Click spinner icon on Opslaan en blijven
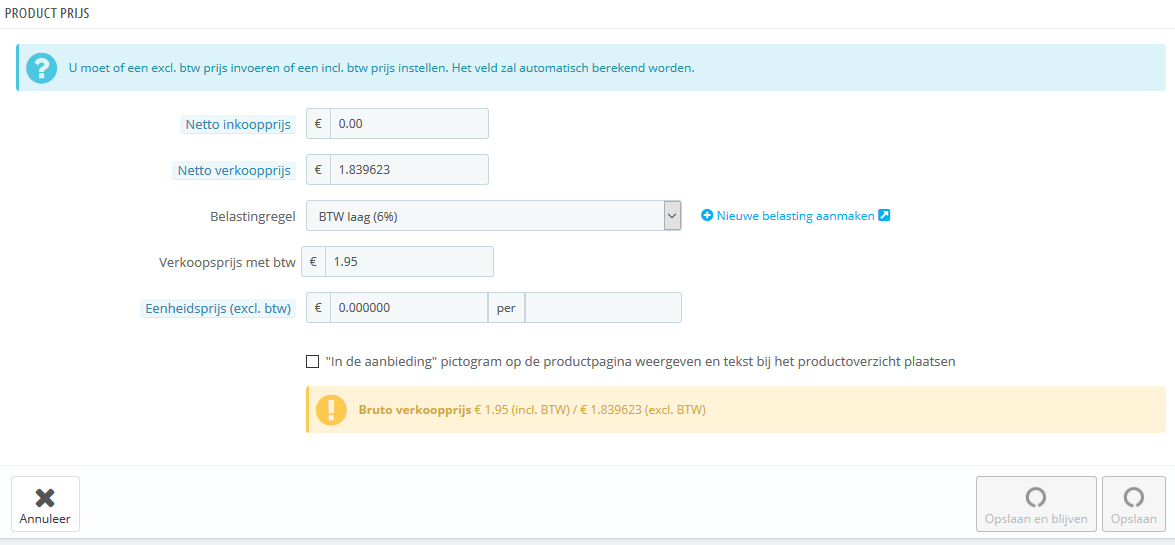This screenshot has height=545, width=1175. [1036, 497]
